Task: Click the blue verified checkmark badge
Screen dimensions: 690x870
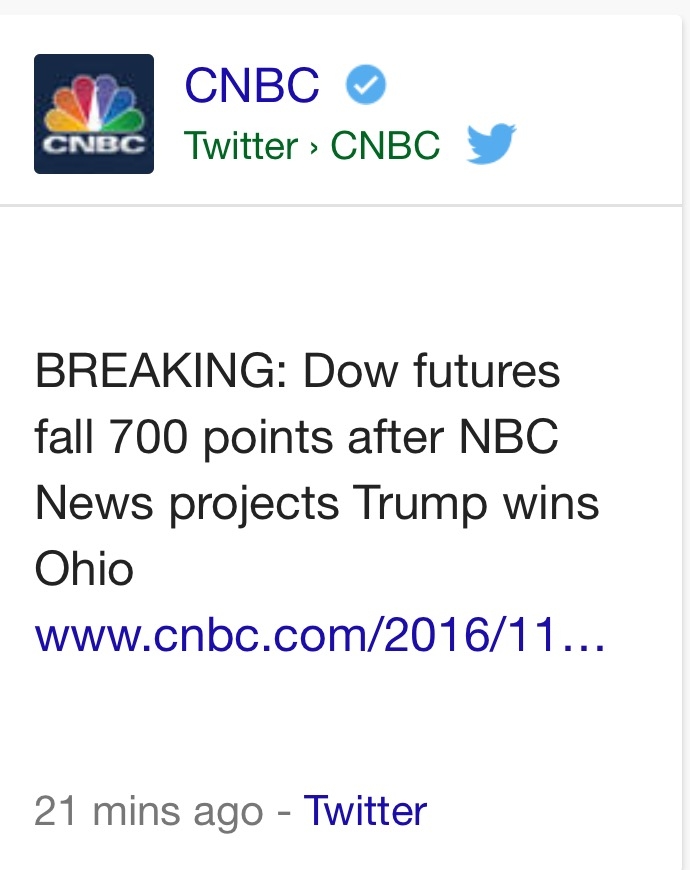Action: click(366, 84)
